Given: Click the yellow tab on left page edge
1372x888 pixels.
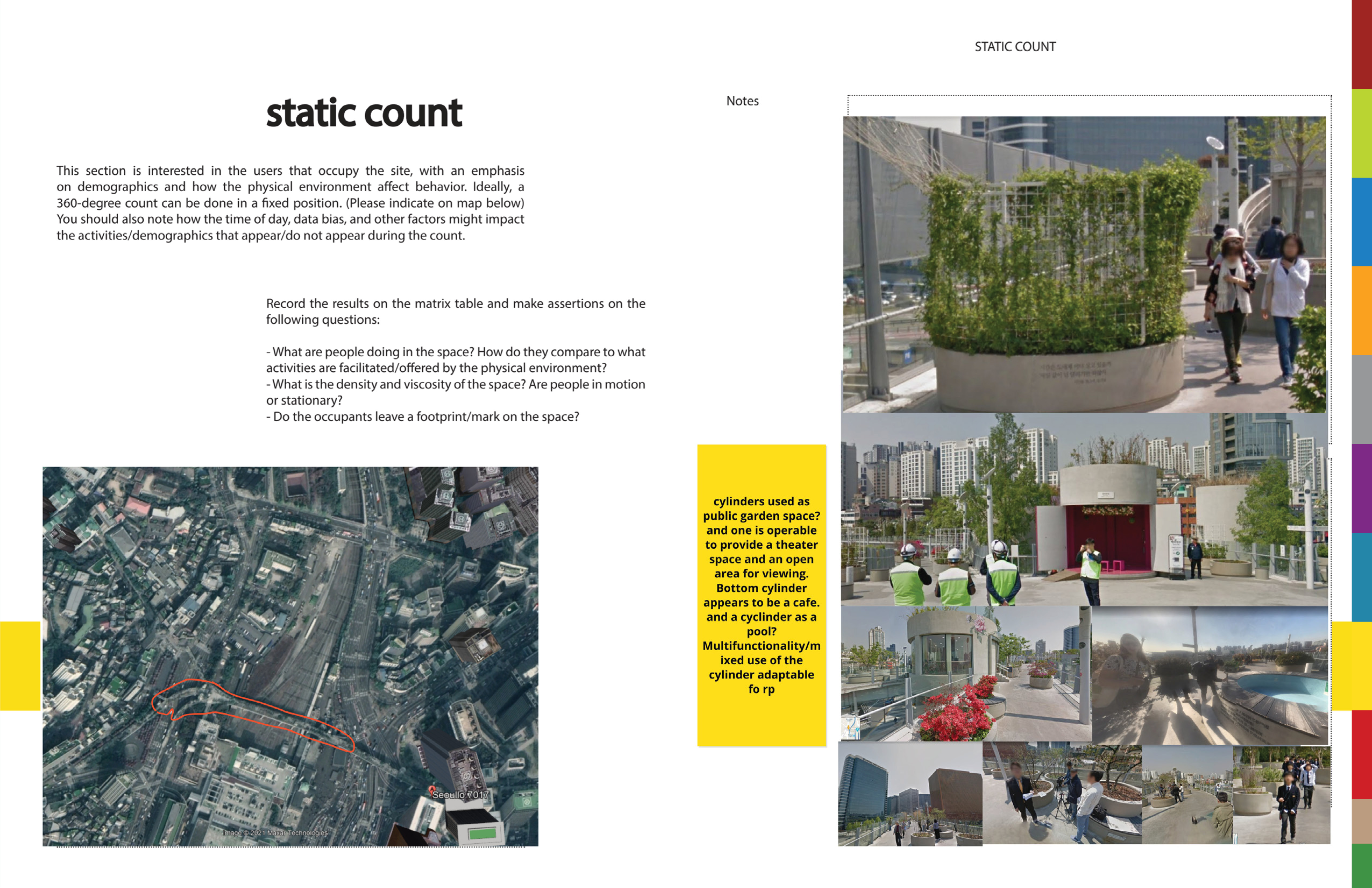Looking at the screenshot, I should 20,665.
